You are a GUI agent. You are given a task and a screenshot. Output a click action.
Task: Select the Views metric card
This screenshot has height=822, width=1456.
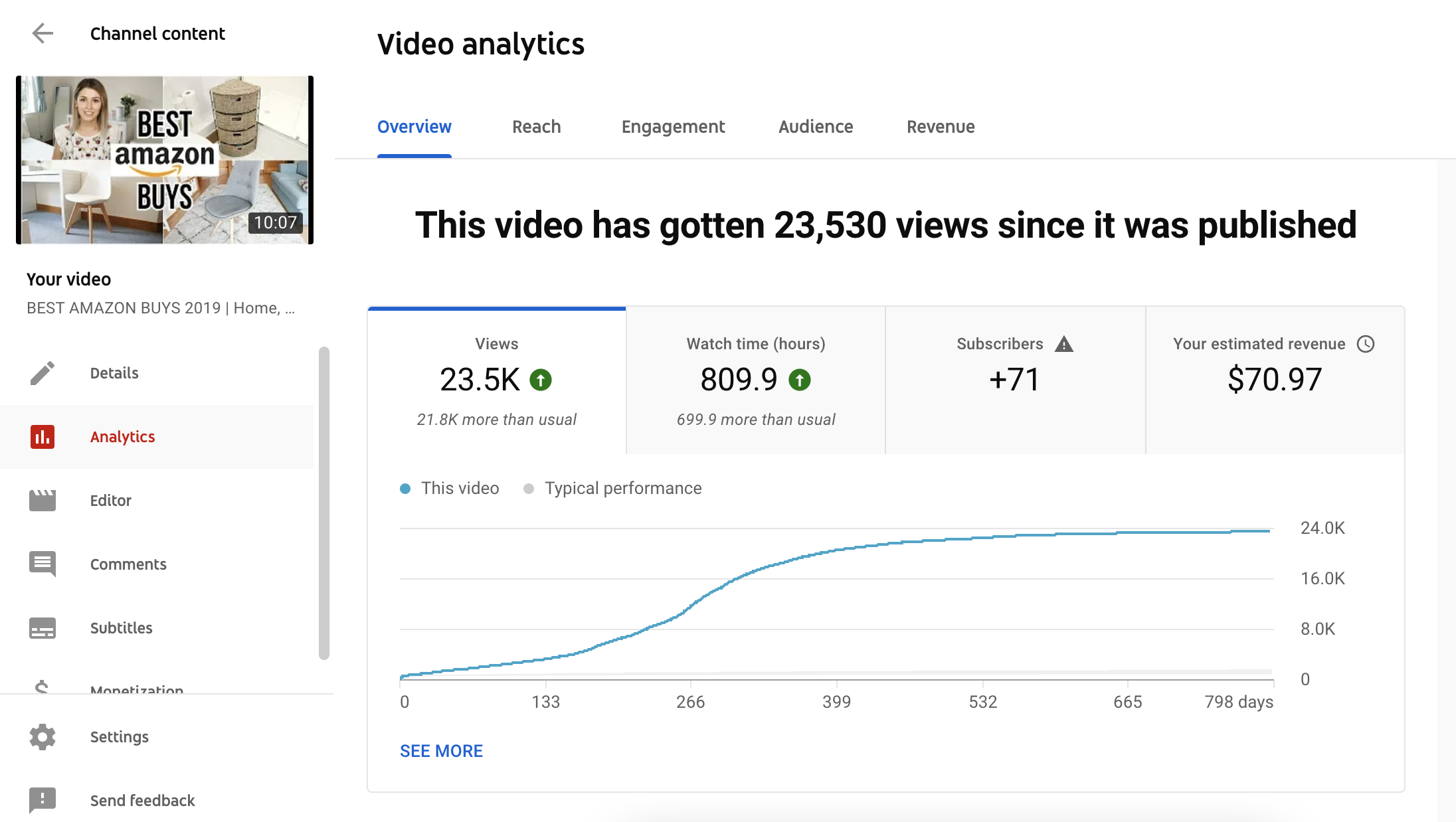click(x=497, y=381)
